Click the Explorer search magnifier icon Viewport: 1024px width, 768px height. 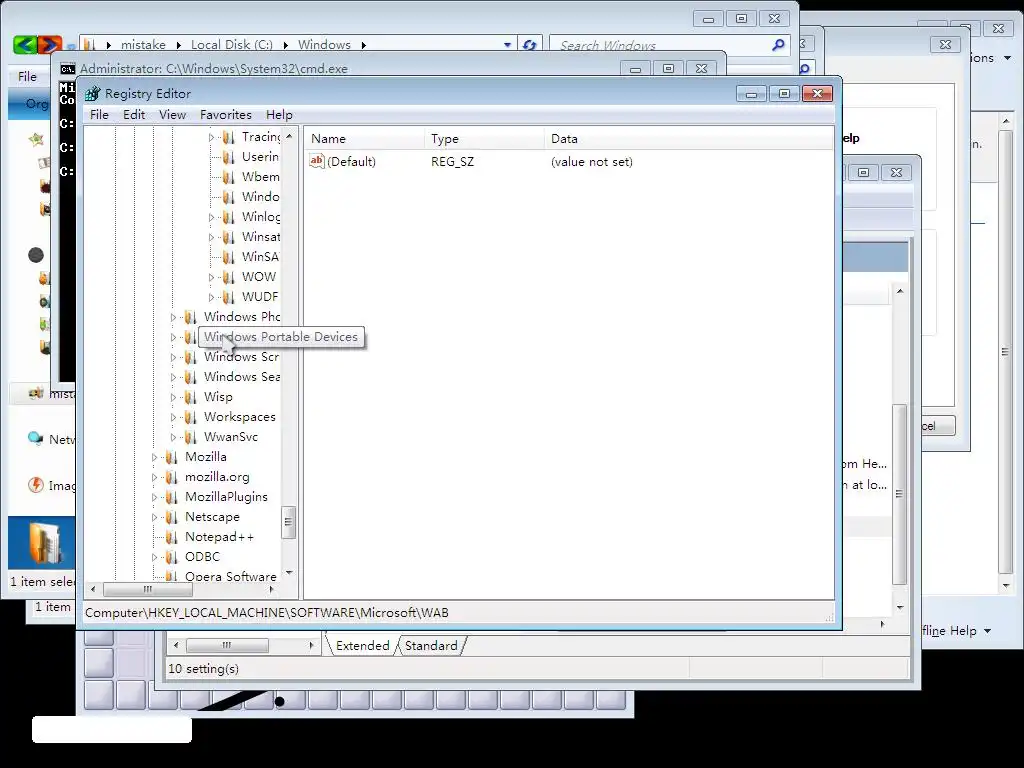click(778, 44)
